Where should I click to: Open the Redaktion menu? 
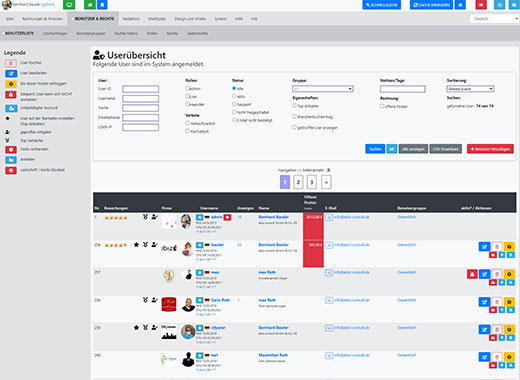131,19
